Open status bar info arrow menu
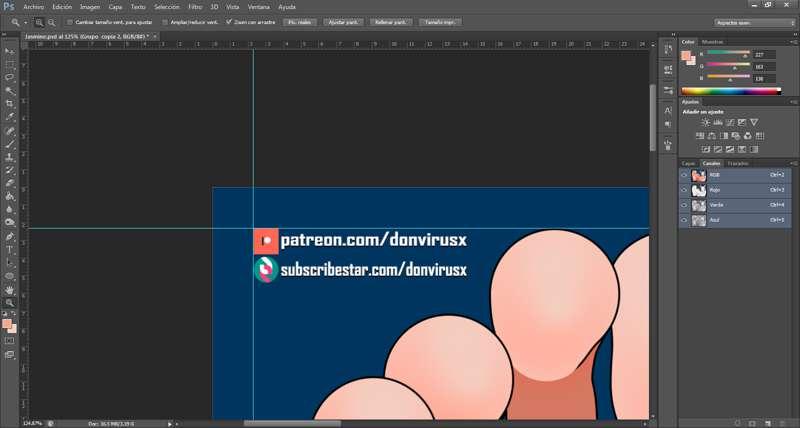The image size is (800, 428). [170, 424]
